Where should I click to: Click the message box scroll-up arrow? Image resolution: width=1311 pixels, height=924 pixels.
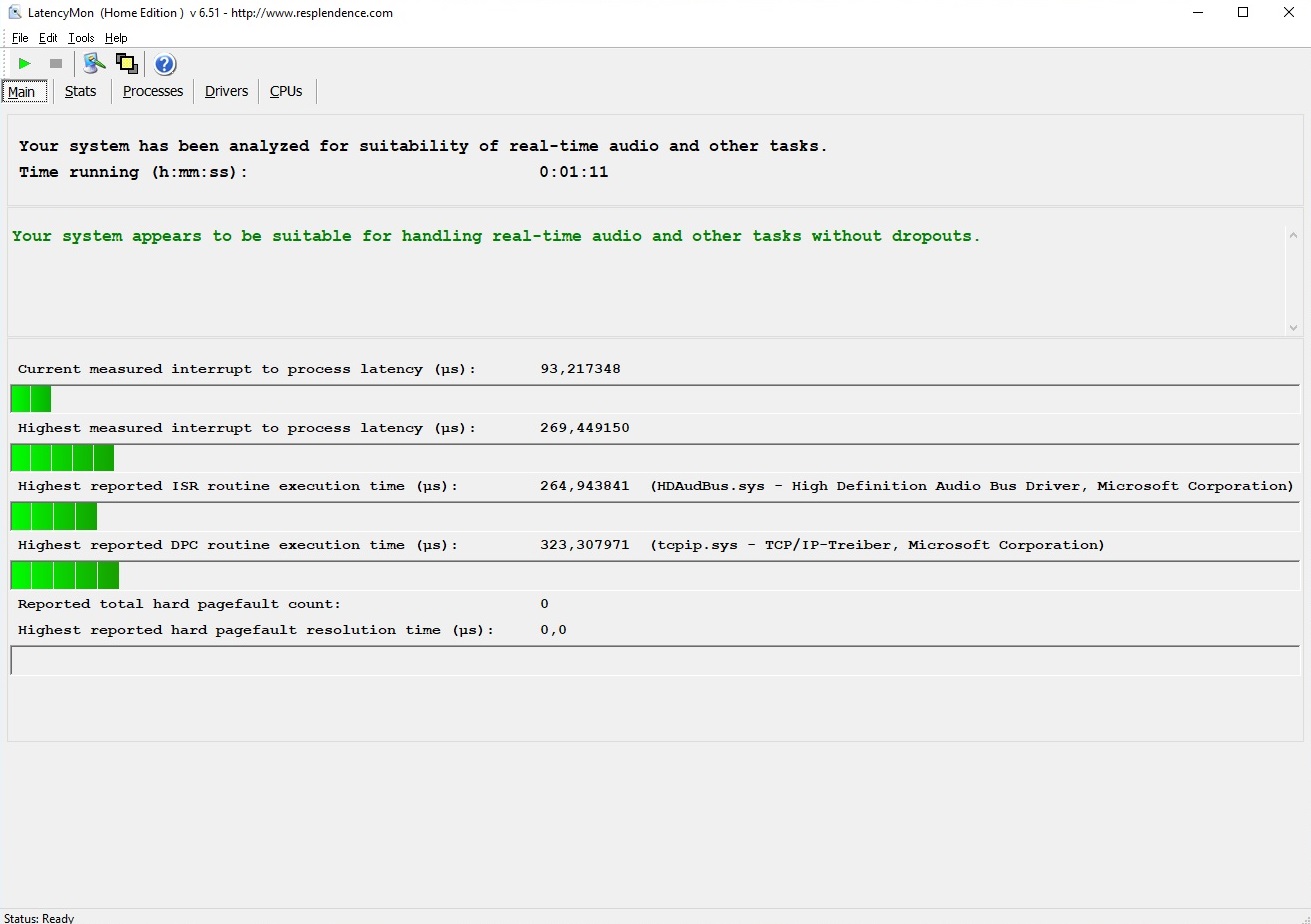pos(1293,236)
